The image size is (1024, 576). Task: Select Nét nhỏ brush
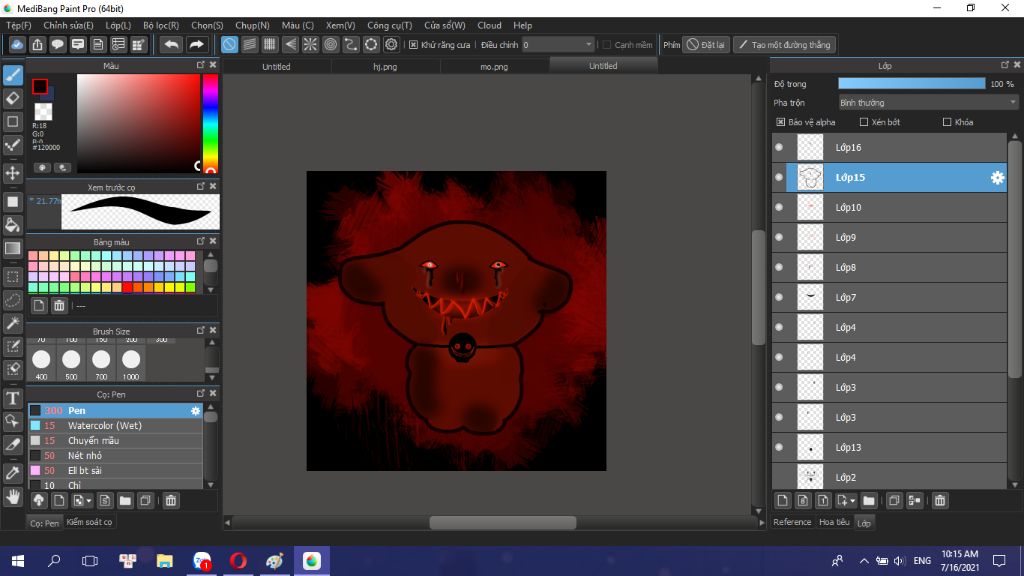click(x=115, y=455)
